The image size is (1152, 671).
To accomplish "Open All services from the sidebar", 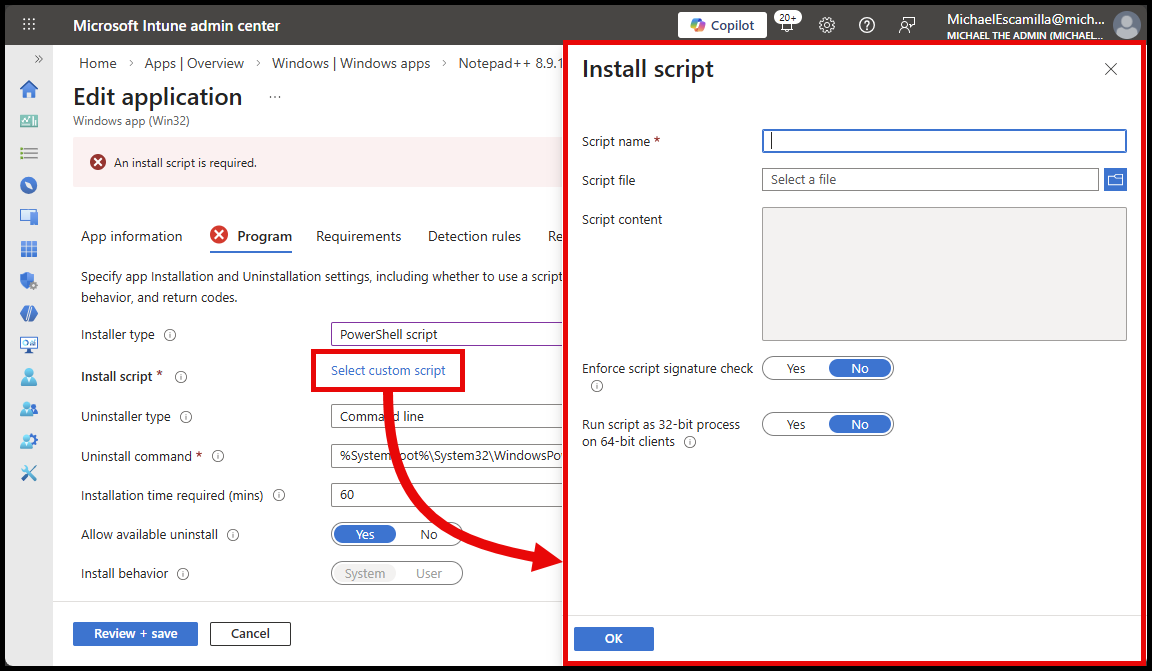I will click(x=29, y=153).
